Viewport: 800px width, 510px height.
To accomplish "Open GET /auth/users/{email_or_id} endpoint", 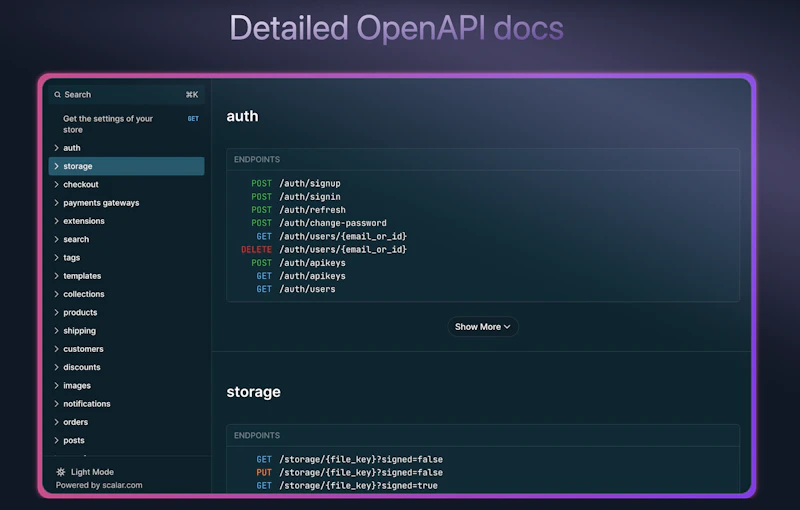I will point(331,237).
